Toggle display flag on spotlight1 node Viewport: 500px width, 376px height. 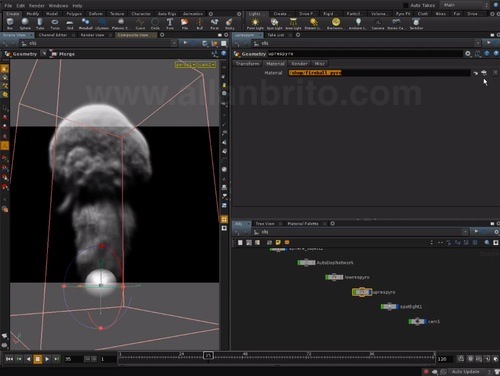pos(396,306)
